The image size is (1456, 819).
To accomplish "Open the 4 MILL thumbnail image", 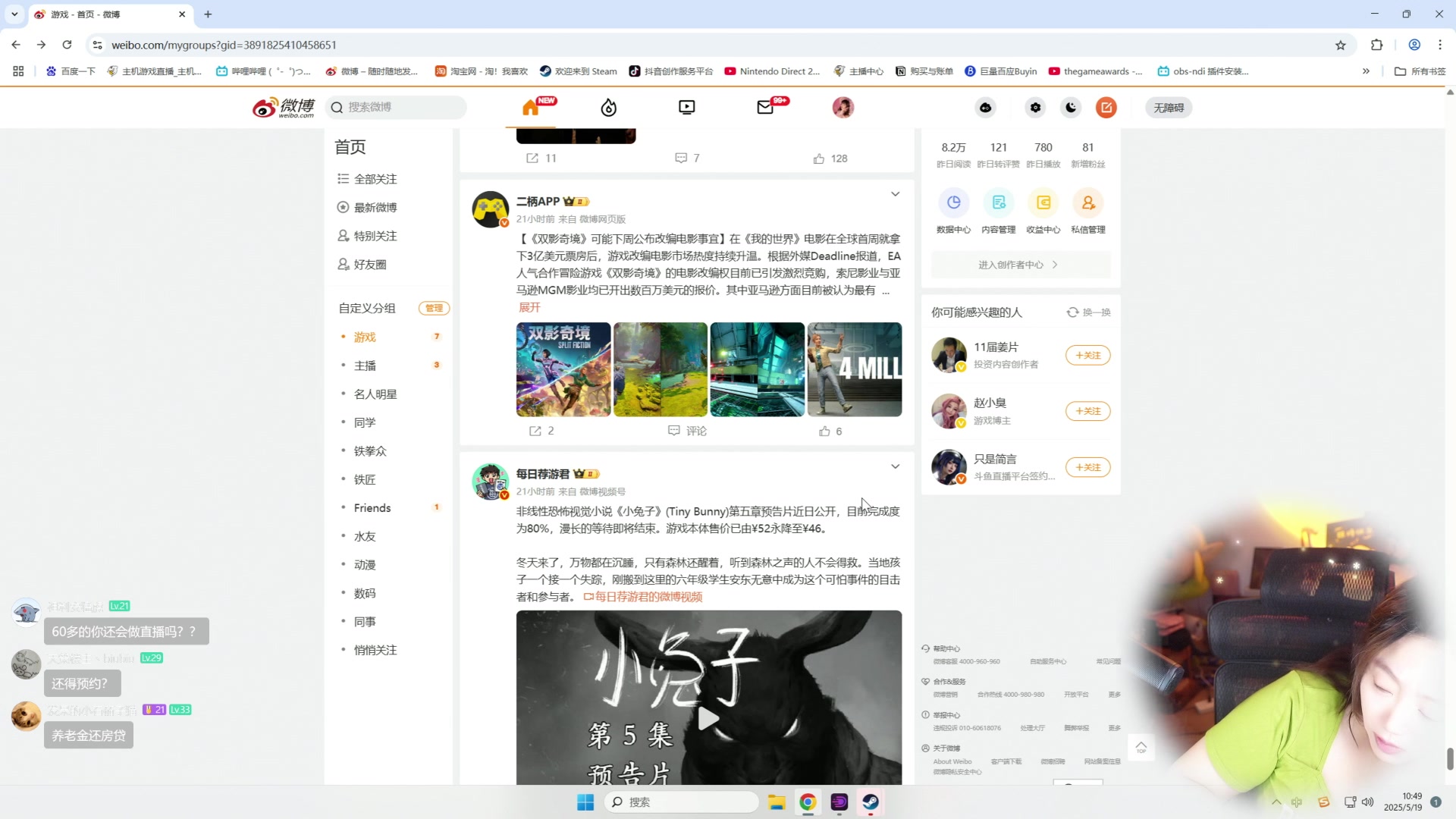I will click(x=855, y=369).
